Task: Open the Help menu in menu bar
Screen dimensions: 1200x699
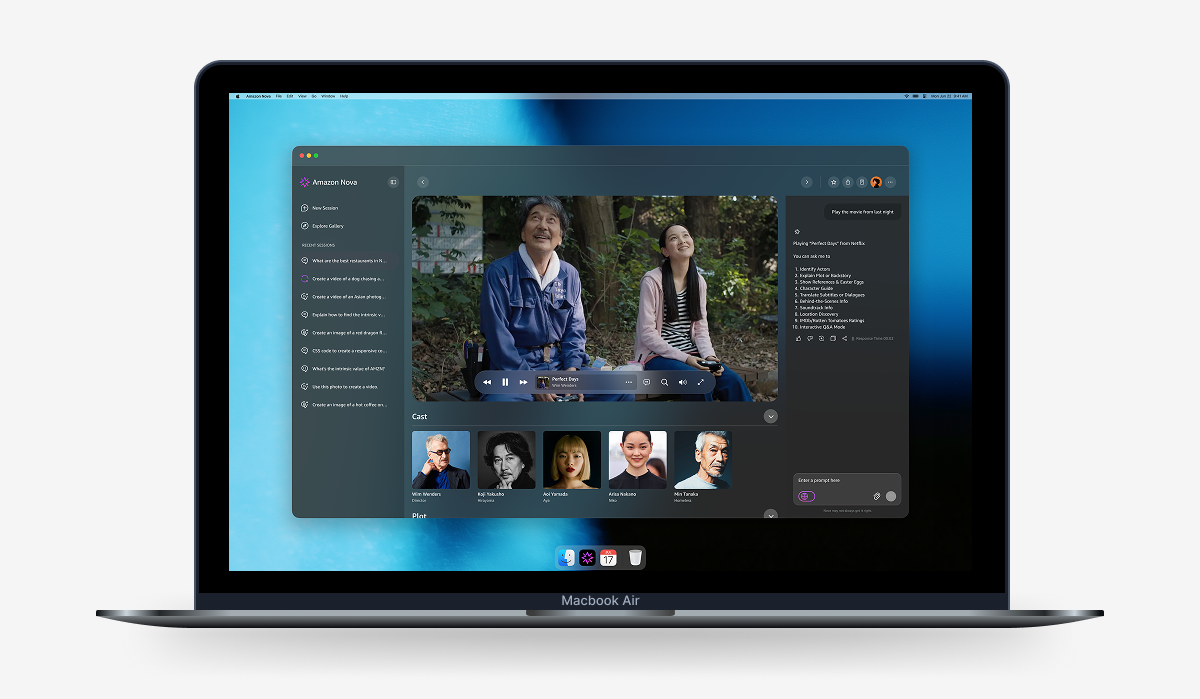Action: (x=344, y=96)
